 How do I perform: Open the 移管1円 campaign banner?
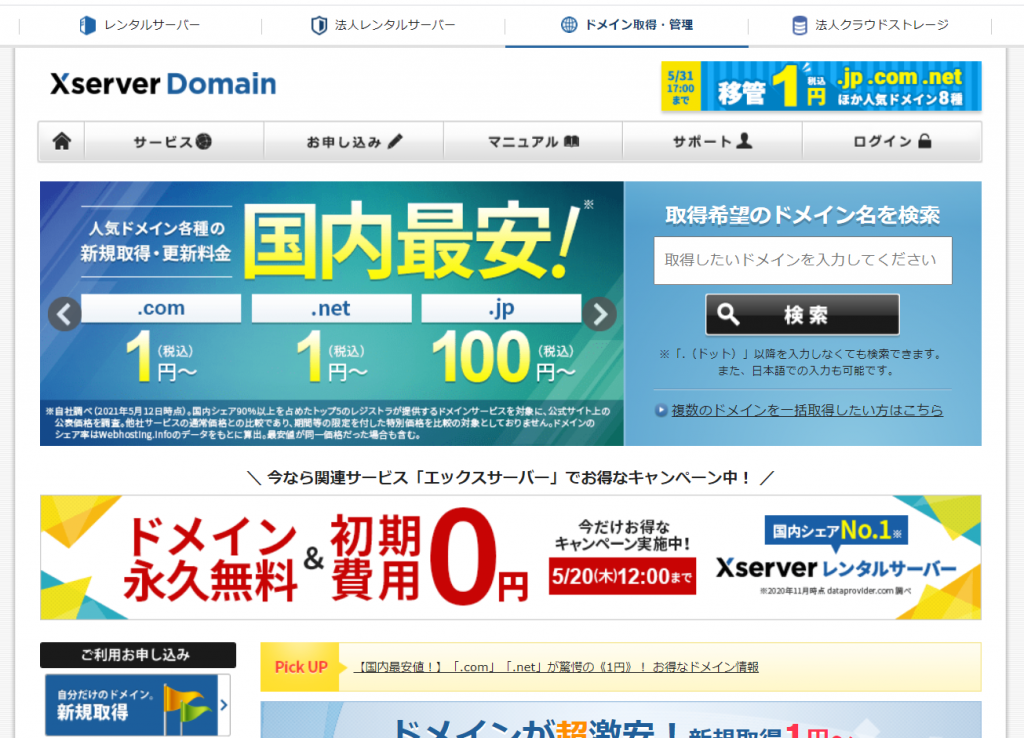pos(821,86)
